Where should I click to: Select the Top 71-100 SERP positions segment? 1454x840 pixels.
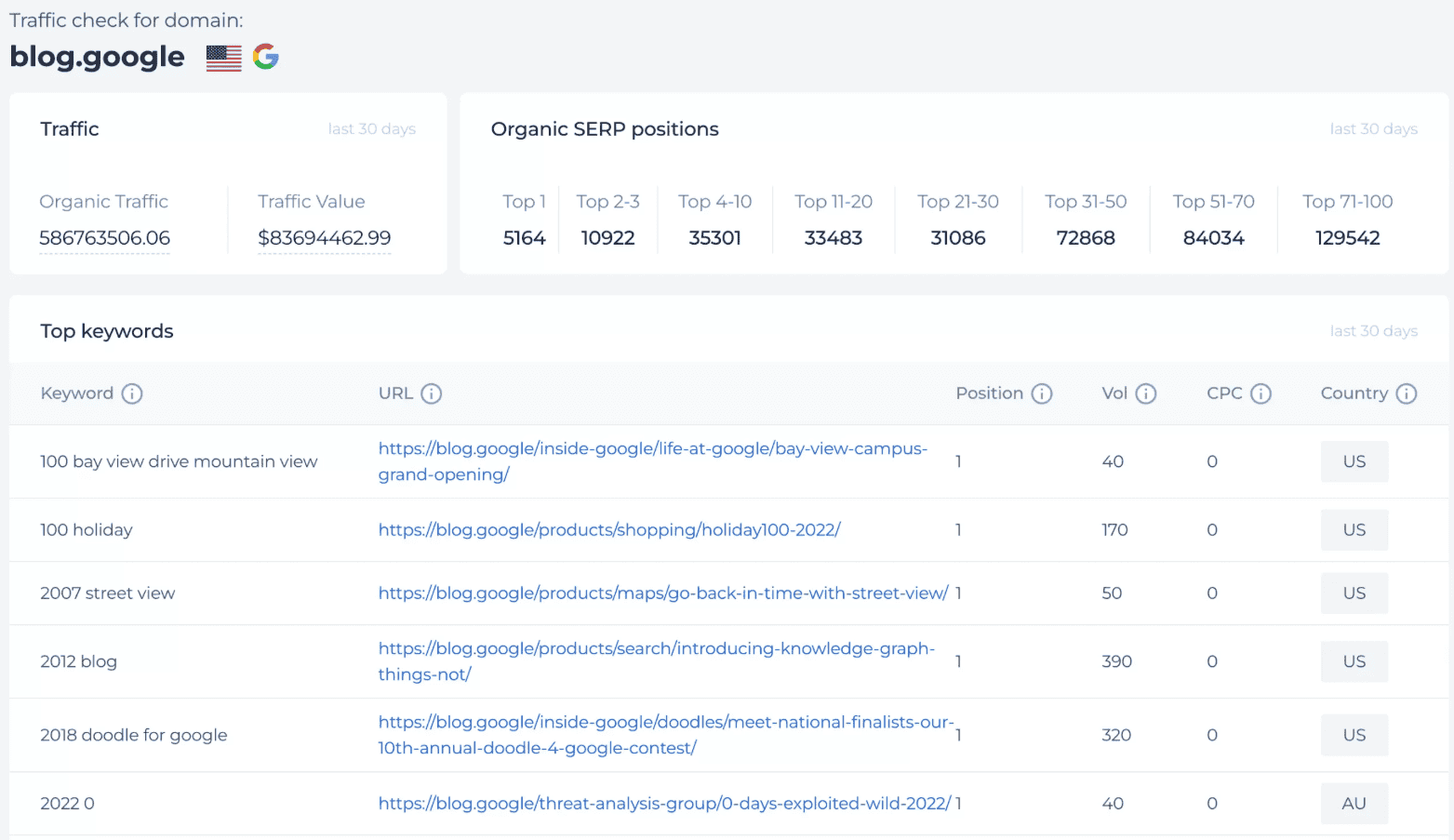tap(1348, 220)
